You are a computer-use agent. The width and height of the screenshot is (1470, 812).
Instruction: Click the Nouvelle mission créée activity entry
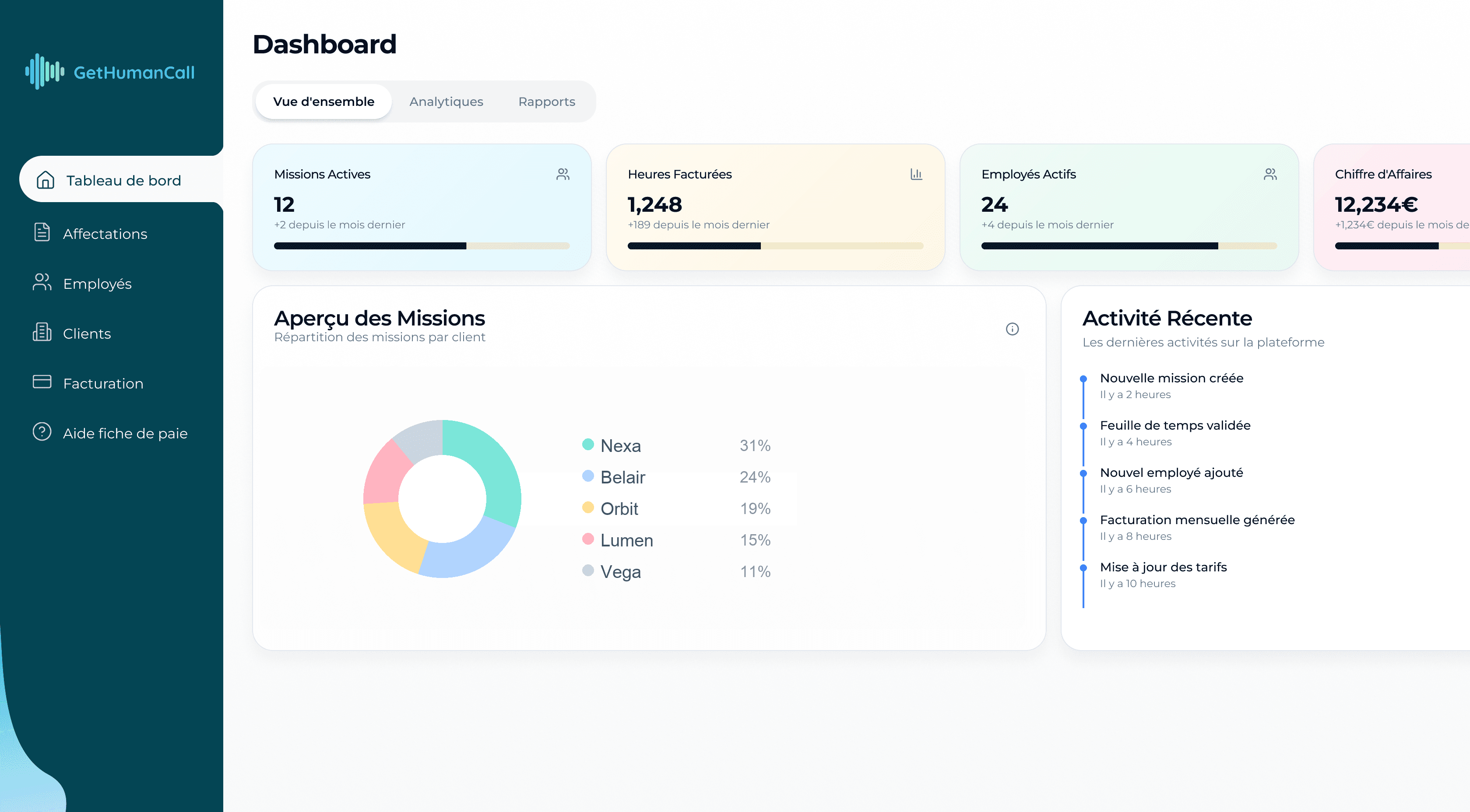1171,385
